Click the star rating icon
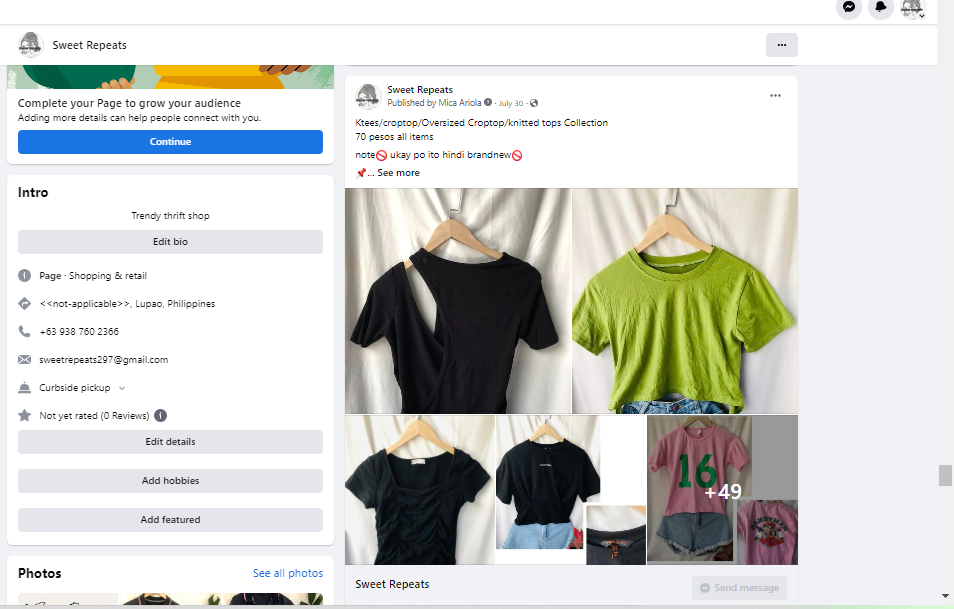The height and width of the screenshot is (609, 954). tap(24, 416)
